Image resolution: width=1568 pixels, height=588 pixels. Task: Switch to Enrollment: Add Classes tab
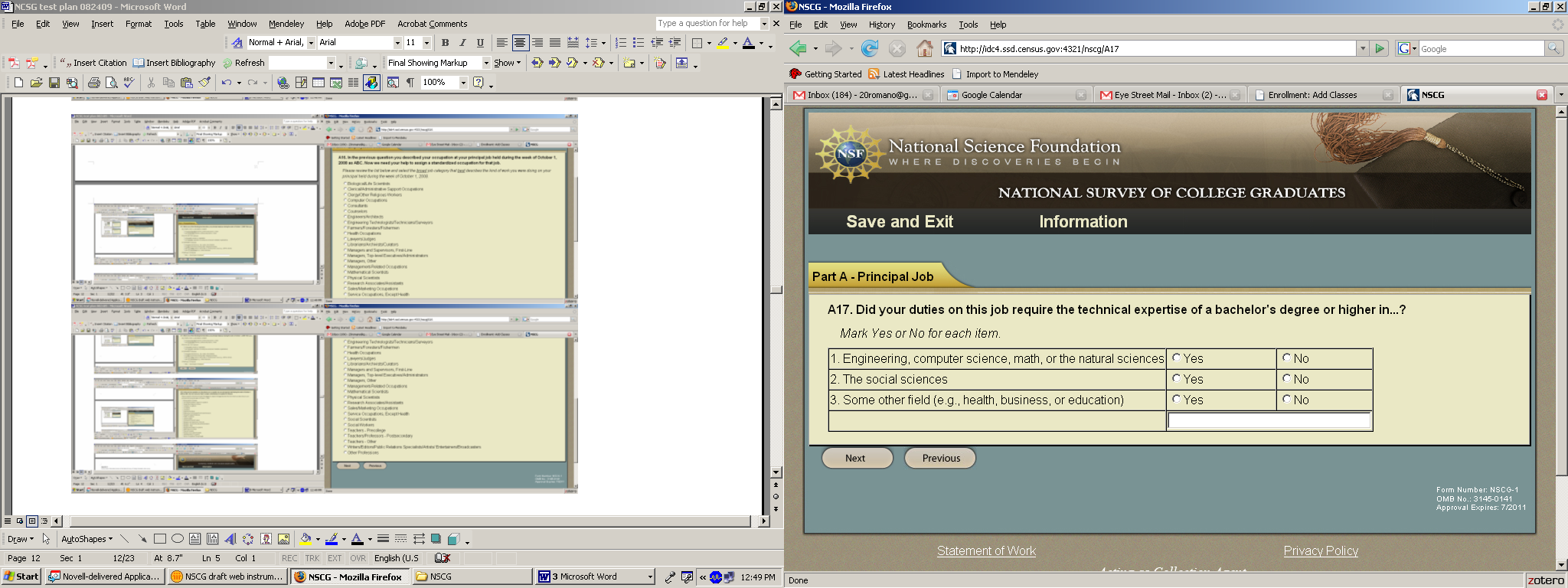[1322, 95]
